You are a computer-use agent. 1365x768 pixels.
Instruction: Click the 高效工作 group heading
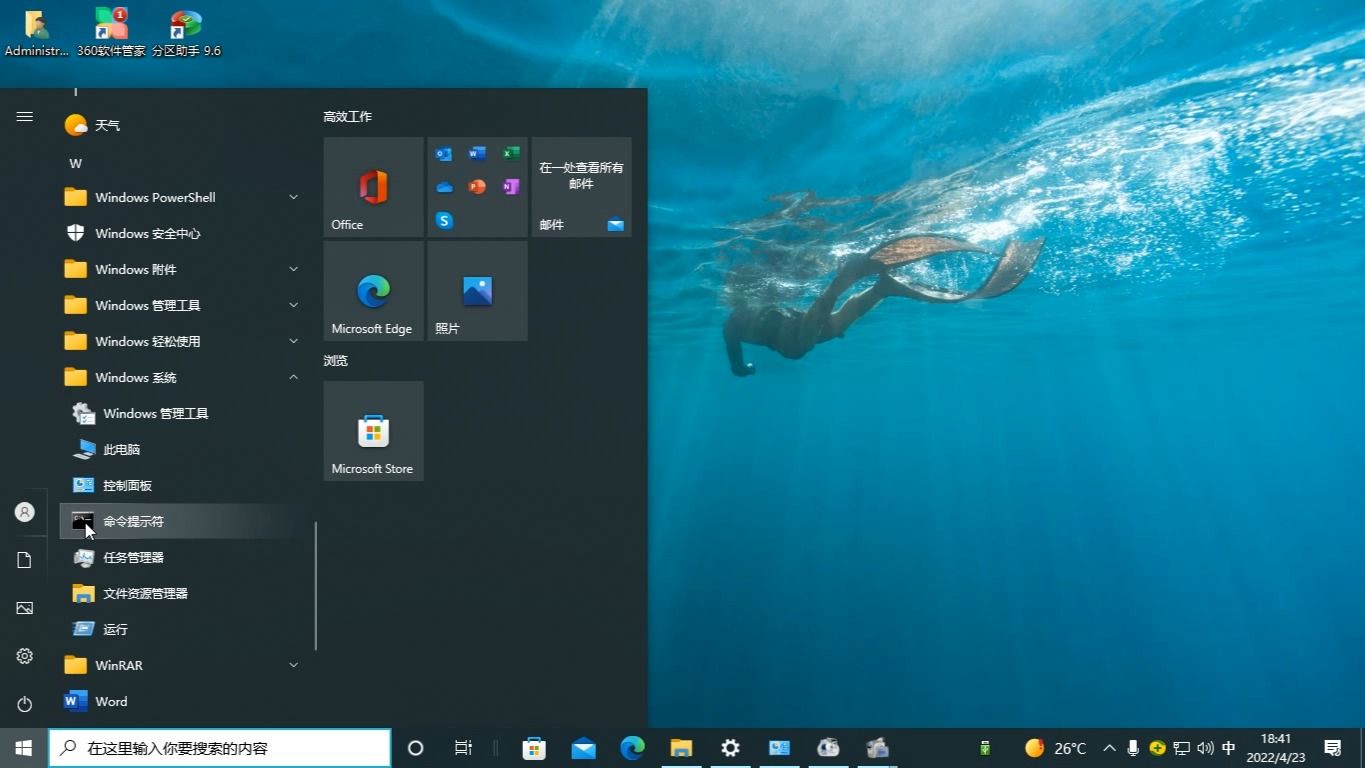(347, 117)
